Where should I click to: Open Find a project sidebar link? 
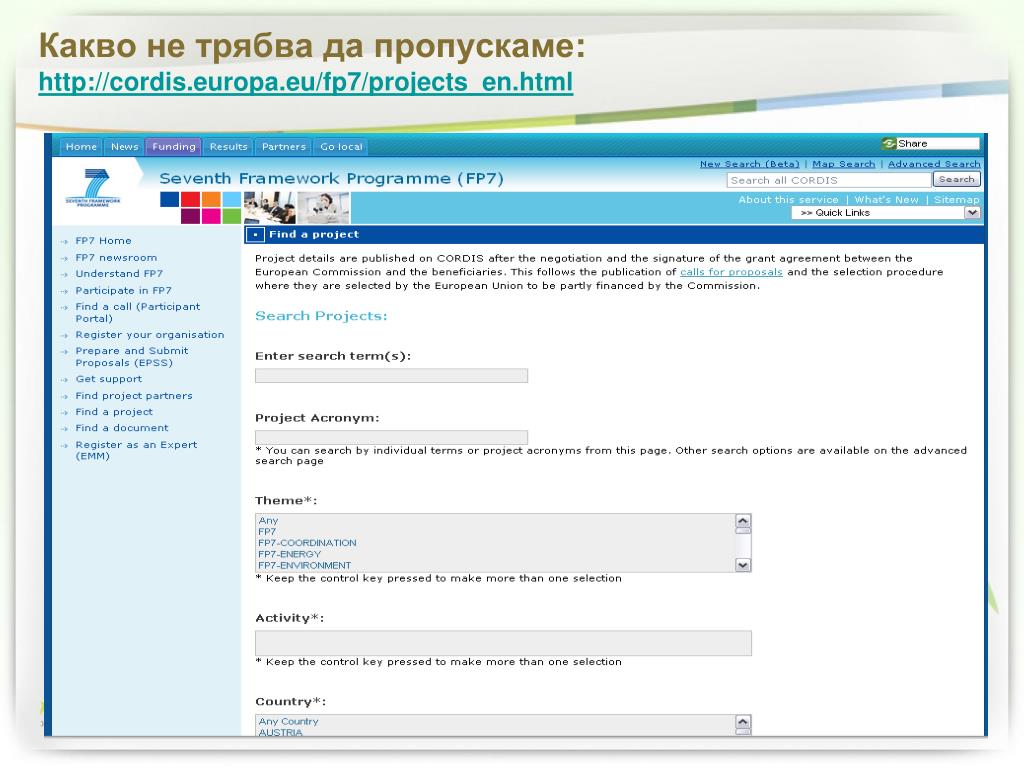(114, 412)
